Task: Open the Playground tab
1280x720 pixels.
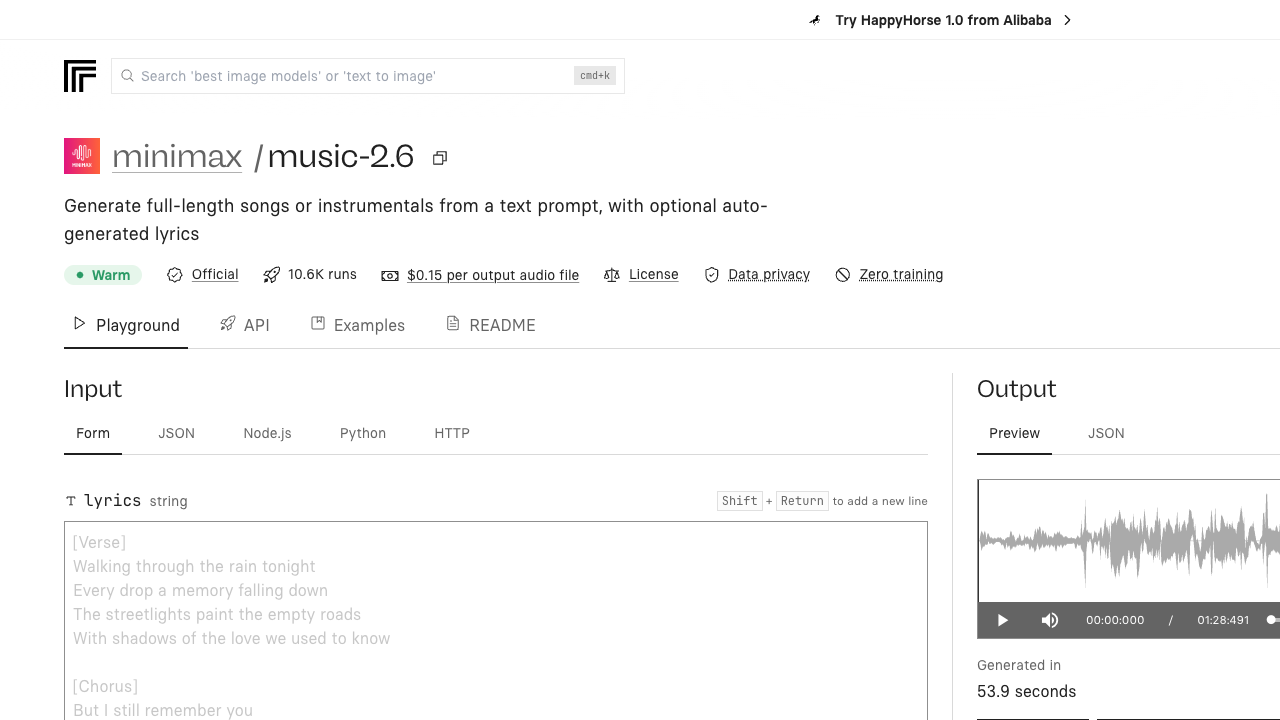Action: (x=126, y=325)
